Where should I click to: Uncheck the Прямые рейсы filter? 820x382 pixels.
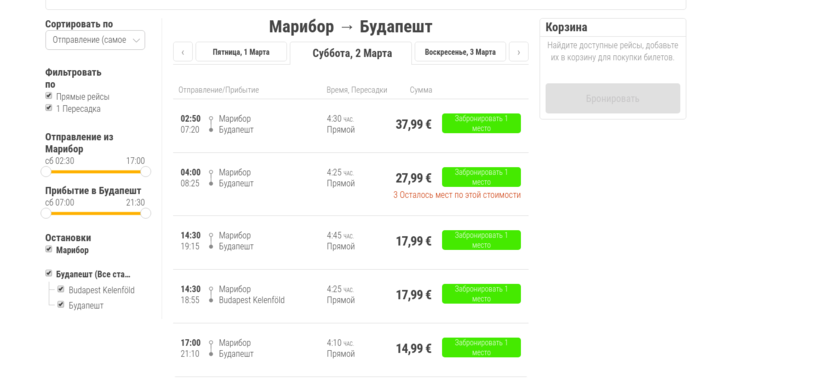(x=49, y=96)
